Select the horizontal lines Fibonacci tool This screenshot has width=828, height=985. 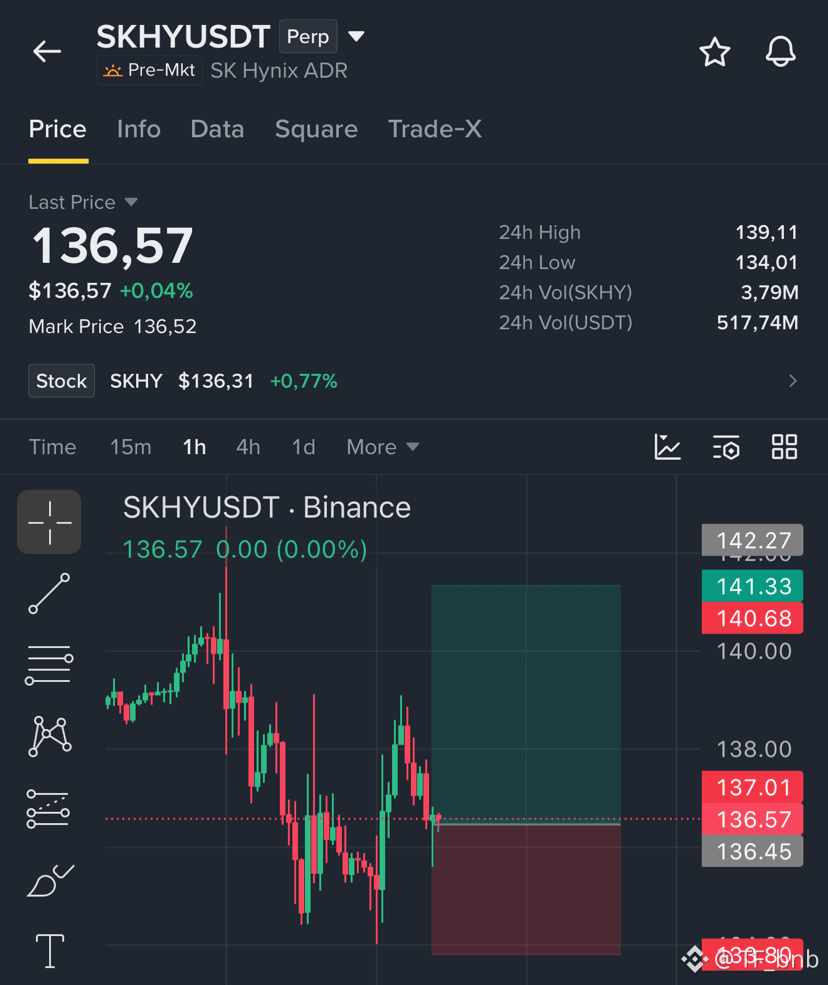click(x=49, y=665)
